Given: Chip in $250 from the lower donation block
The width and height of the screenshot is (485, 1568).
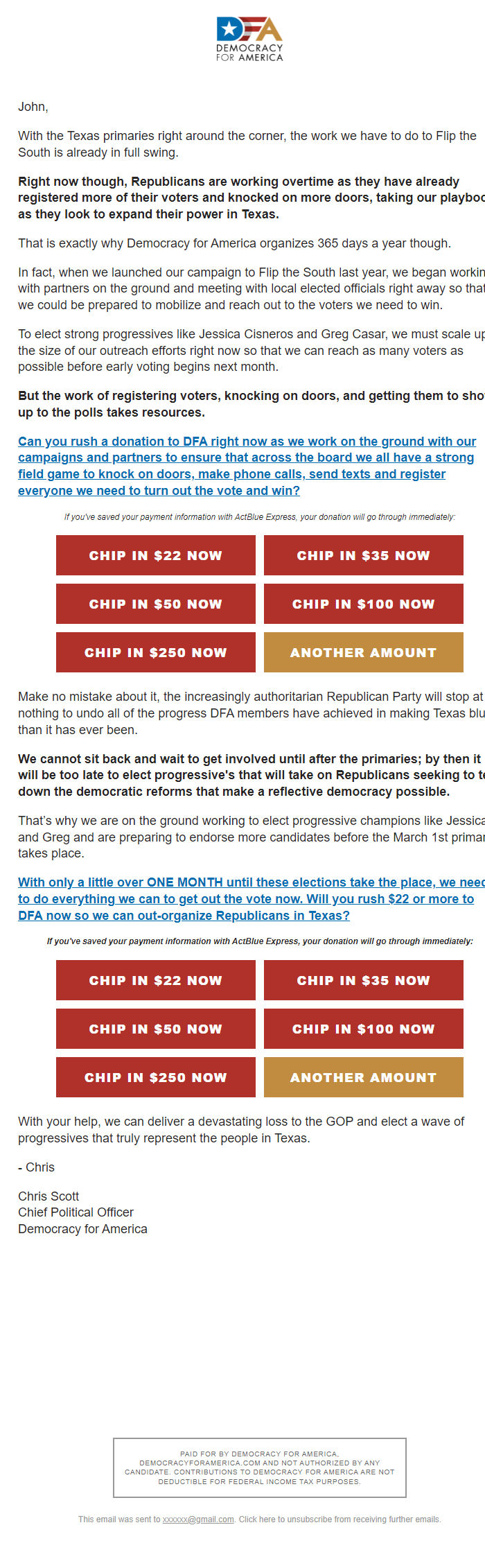Looking at the screenshot, I should click(155, 1077).
